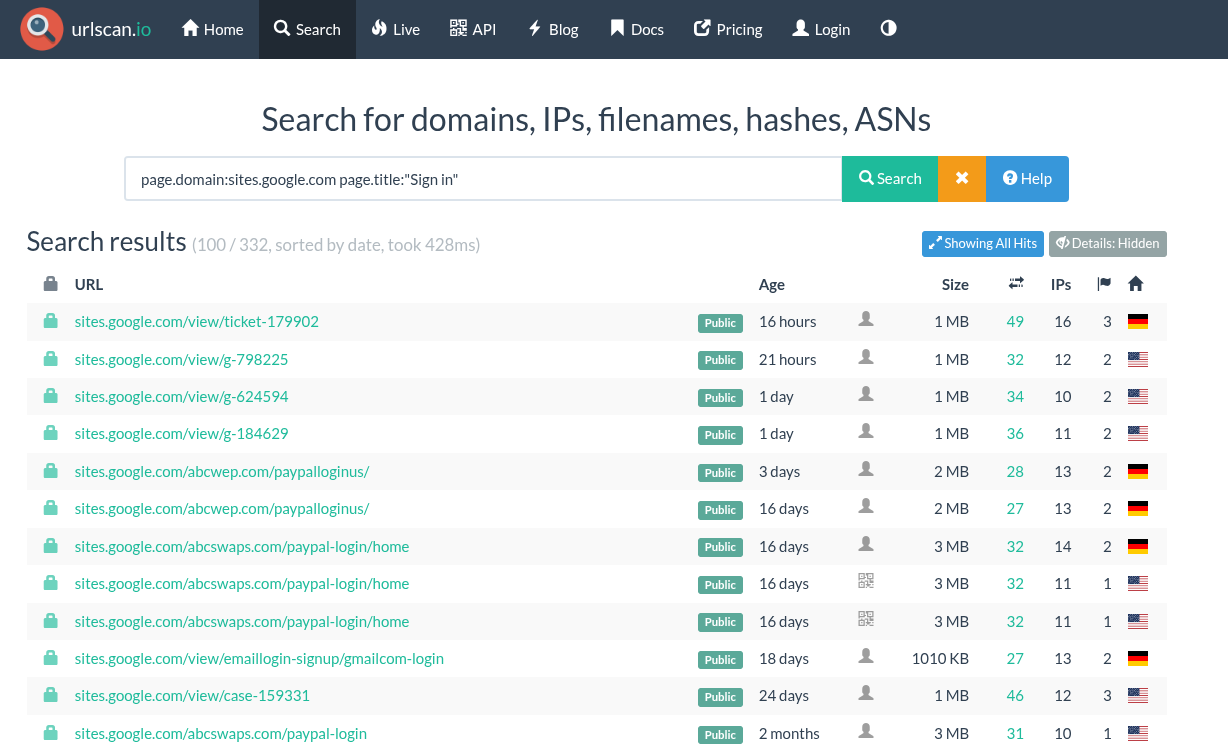The height and width of the screenshot is (748, 1228).
Task: Click user icon on g-184629 row
Action: (866, 431)
